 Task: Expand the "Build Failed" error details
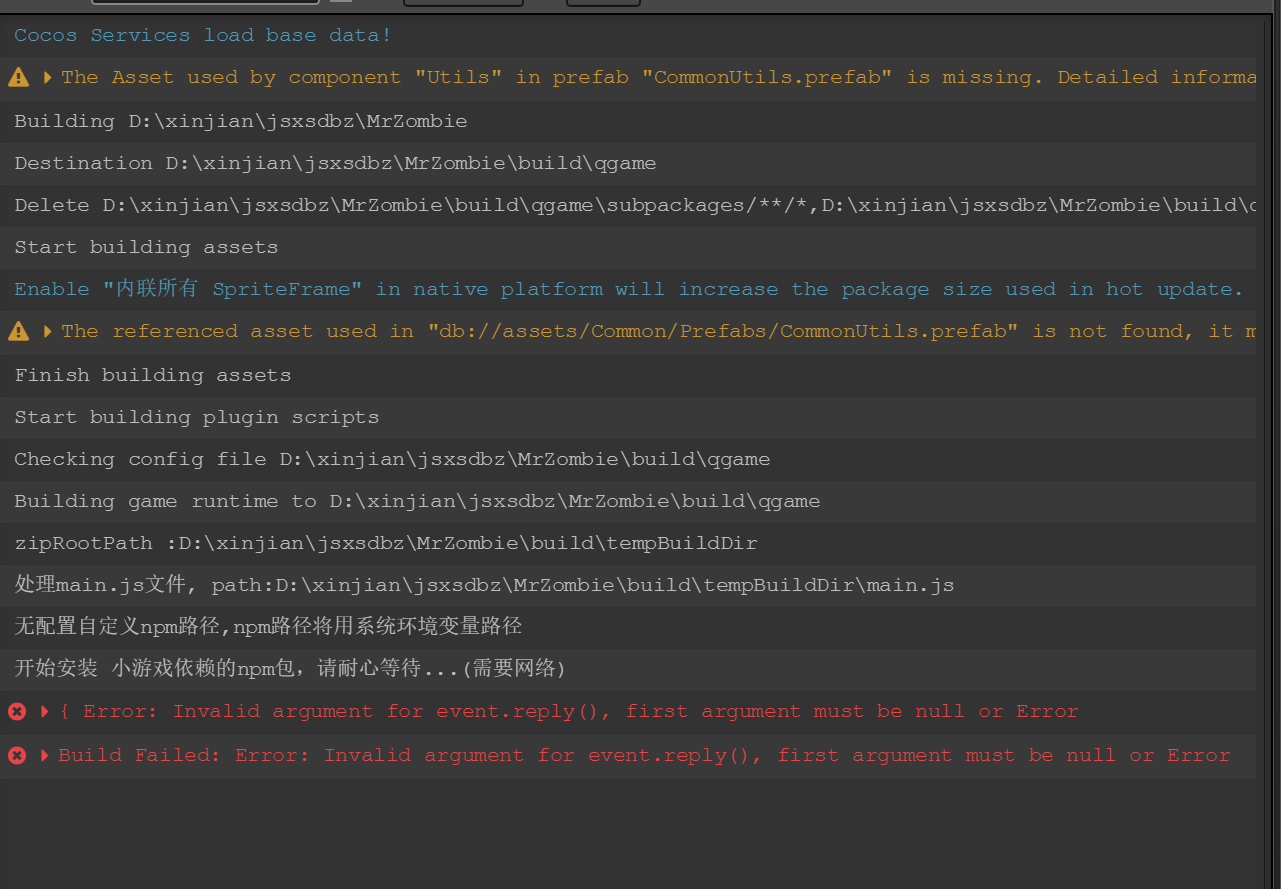point(45,755)
